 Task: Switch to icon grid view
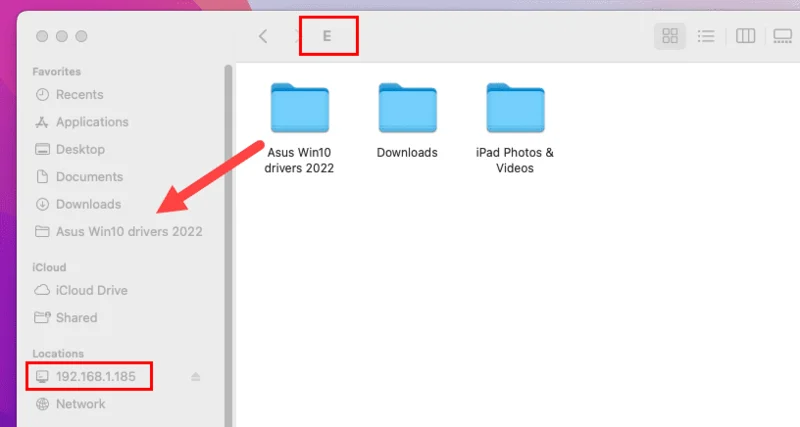click(670, 36)
